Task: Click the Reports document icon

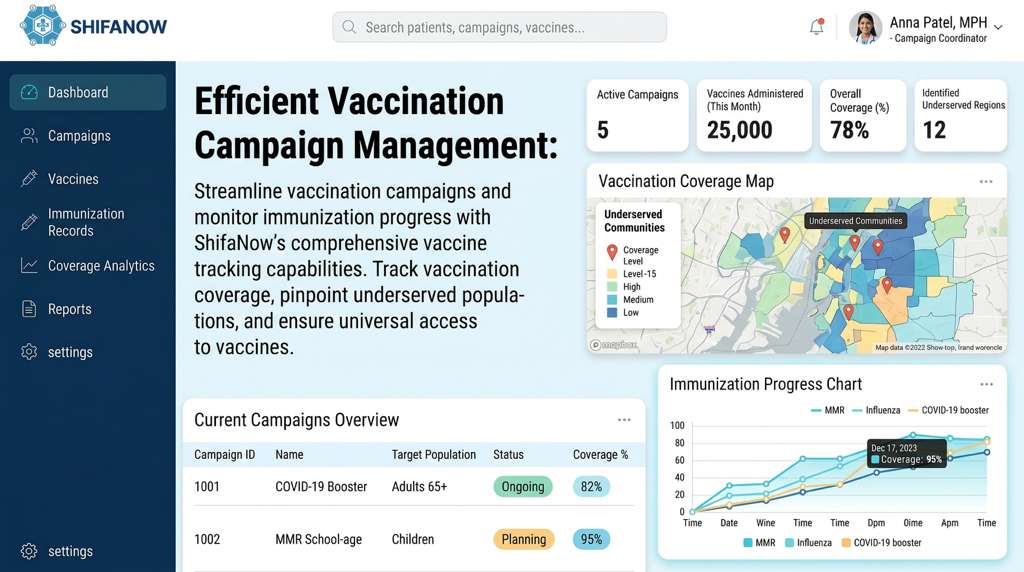Action: point(29,309)
